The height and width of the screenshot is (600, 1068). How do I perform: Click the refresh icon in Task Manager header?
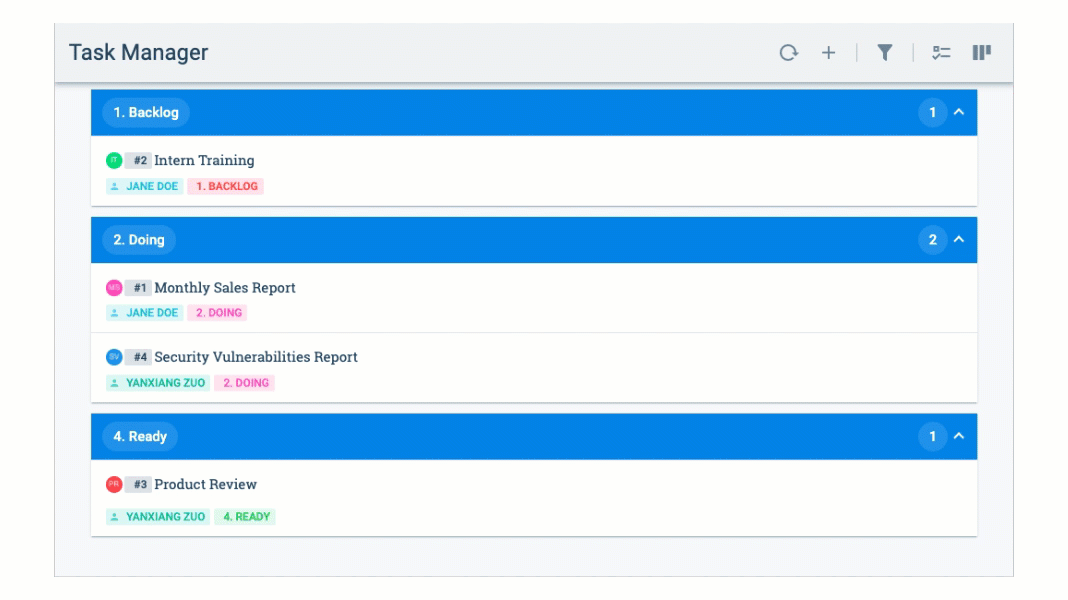coord(788,52)
